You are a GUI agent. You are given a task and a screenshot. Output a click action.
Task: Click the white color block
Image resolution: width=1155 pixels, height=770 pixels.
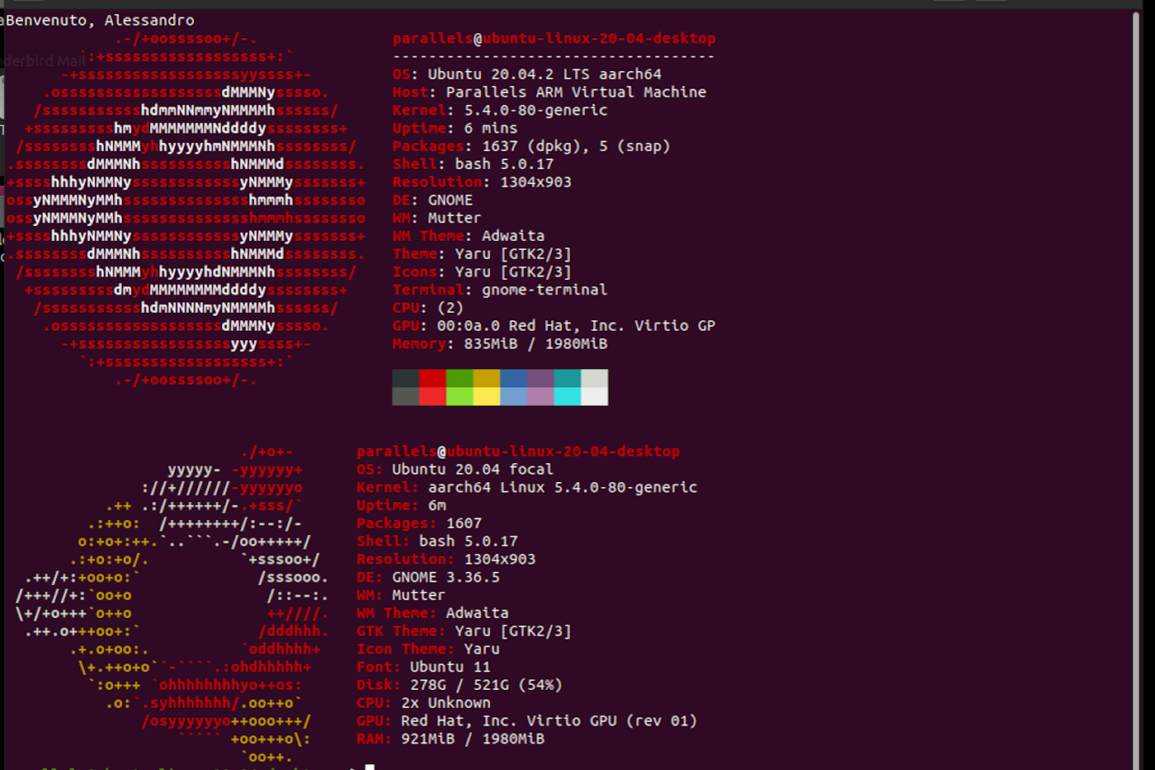click(x=594, y=396)
